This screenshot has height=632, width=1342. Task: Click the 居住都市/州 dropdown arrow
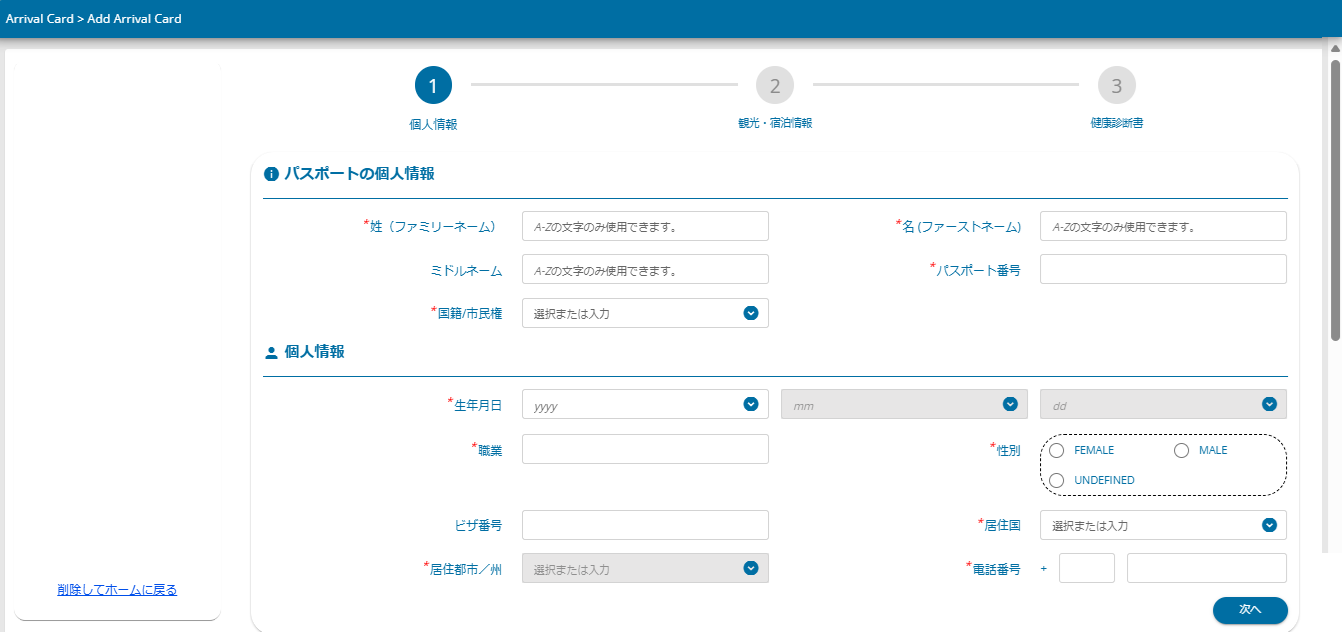click(751, 568)
